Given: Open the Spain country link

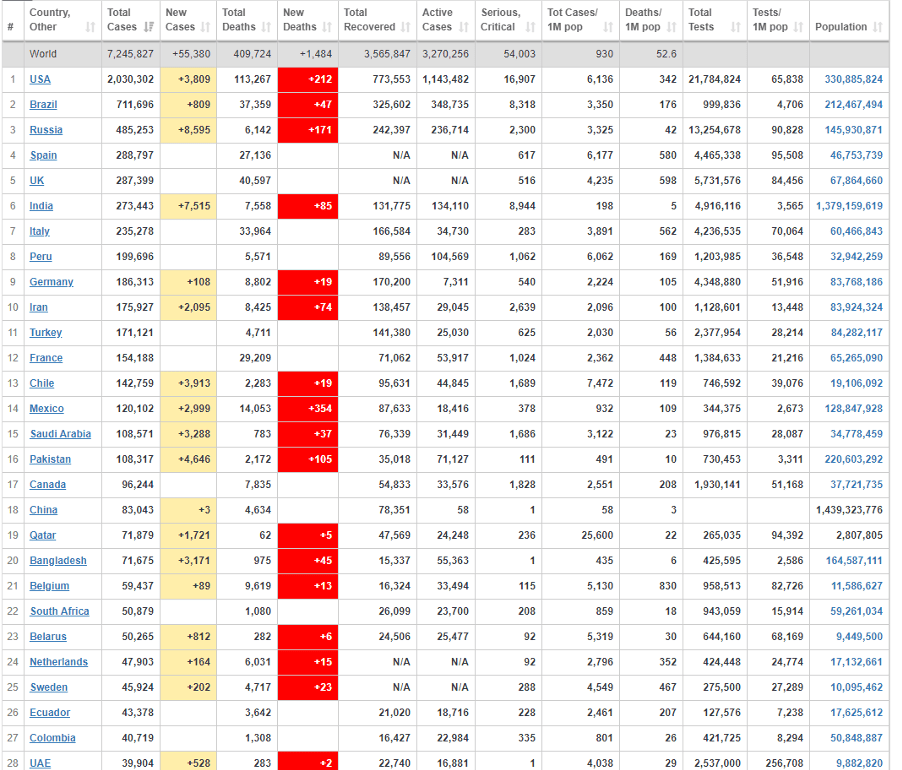Looking at the screenshot, I should 43,155.
